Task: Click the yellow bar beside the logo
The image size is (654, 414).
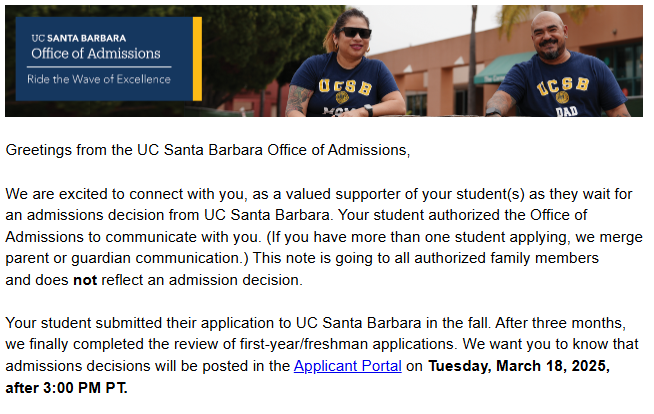Action: tap(197, 58)
